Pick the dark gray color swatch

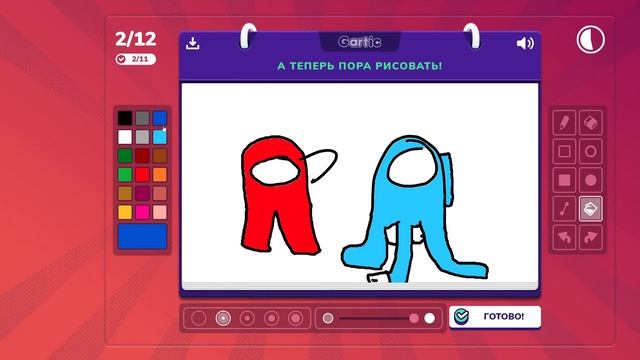pyautogui.click(x=142, y=118)
